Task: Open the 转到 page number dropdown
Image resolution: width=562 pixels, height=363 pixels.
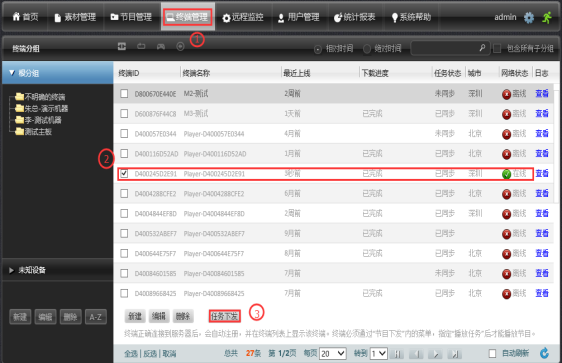Action: pos(378,354)
